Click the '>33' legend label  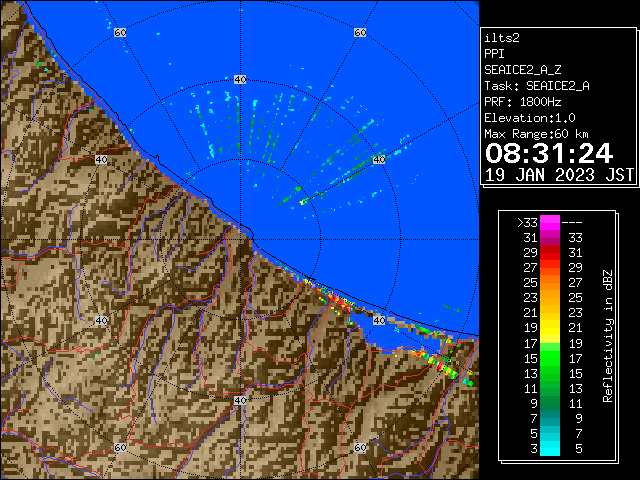527,223
